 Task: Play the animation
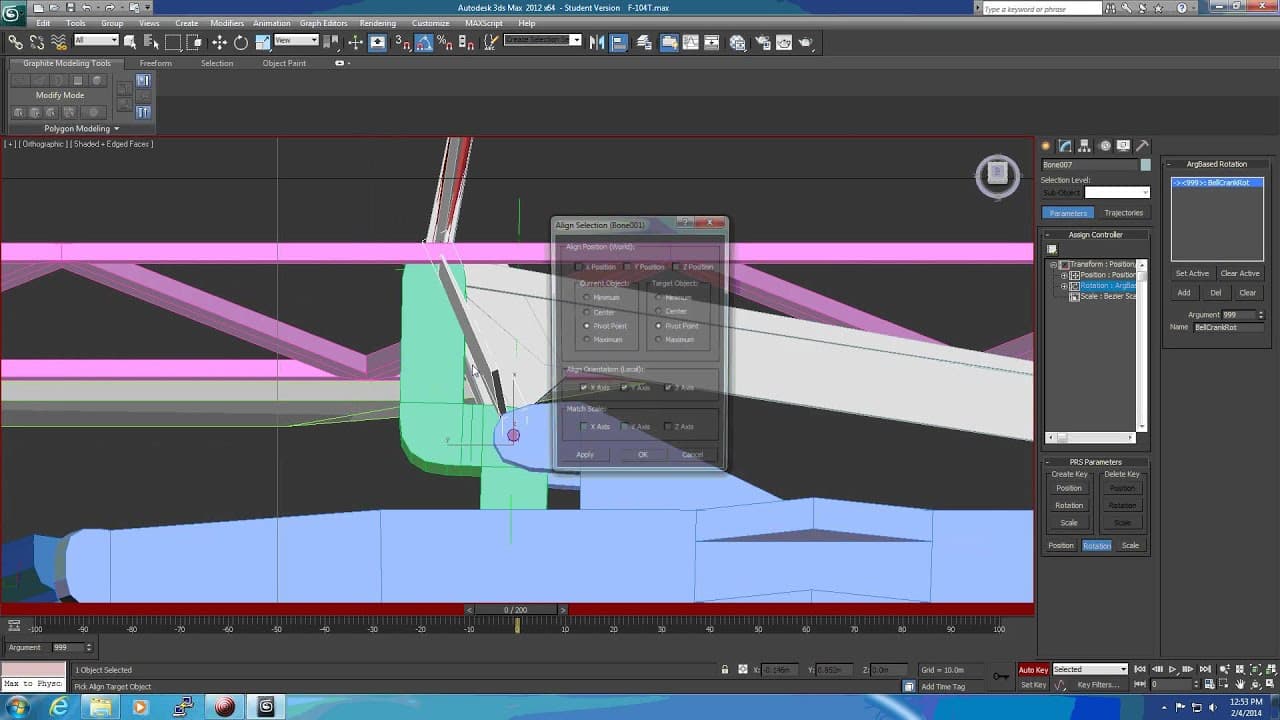[1172, 669]
